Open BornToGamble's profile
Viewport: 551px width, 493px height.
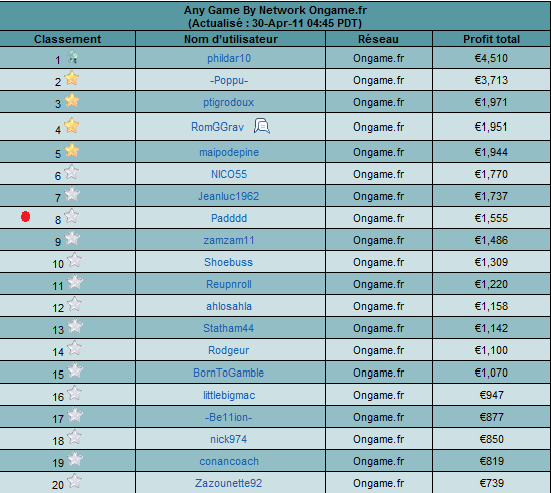228,373
